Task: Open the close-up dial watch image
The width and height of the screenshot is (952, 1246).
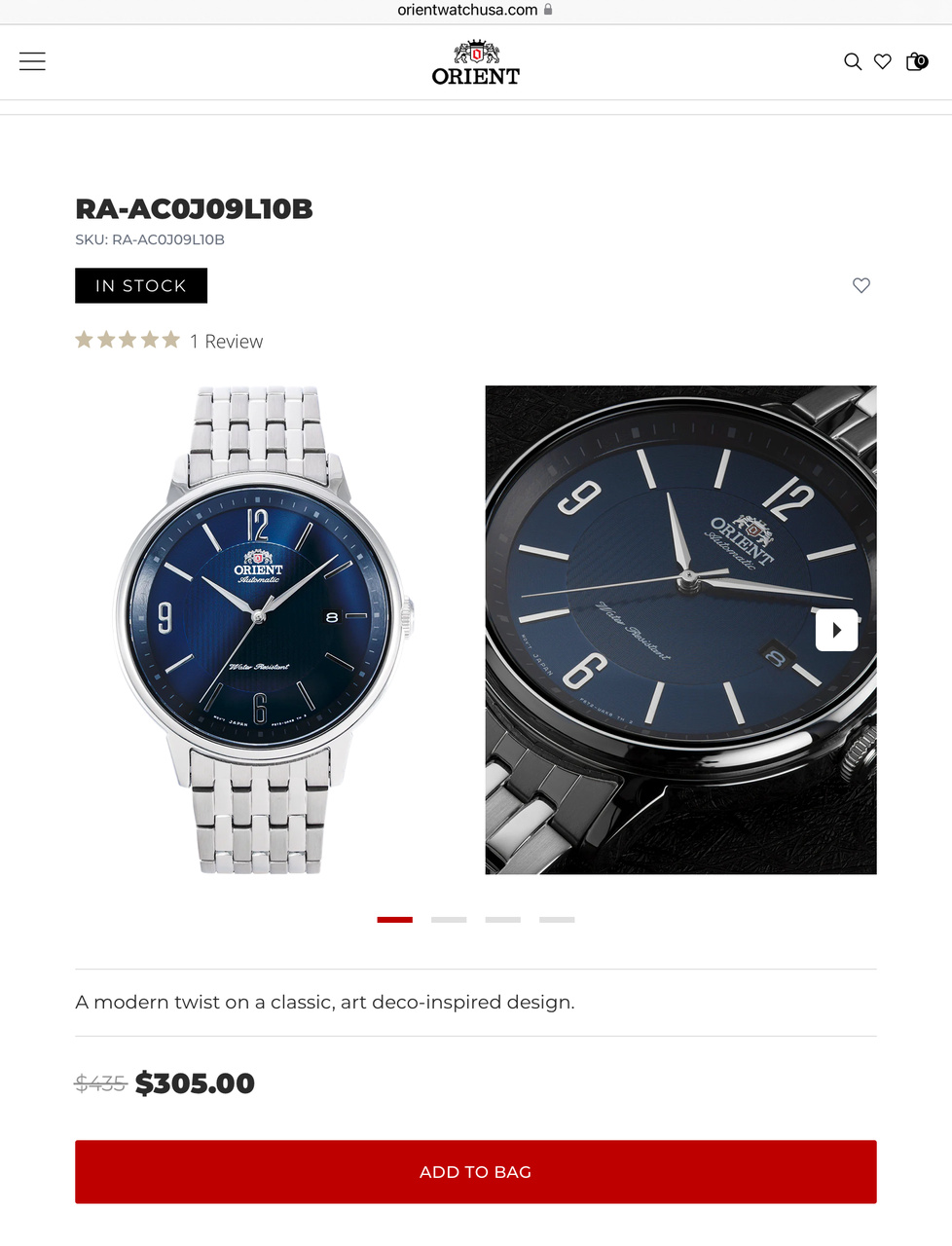Action: click(x=681, y=630)
